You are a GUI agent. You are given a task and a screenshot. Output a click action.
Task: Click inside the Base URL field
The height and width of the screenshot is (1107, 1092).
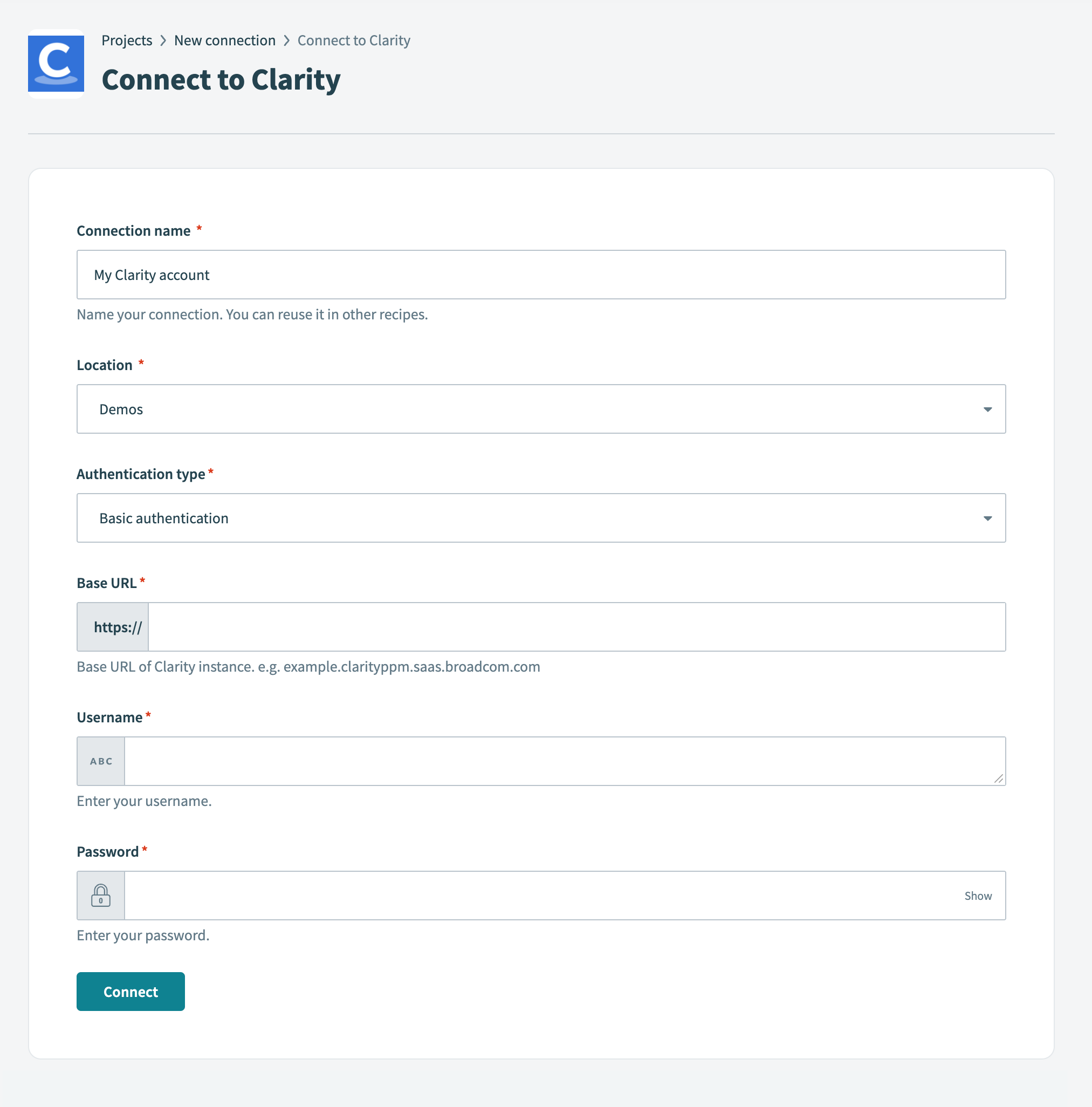573,626
